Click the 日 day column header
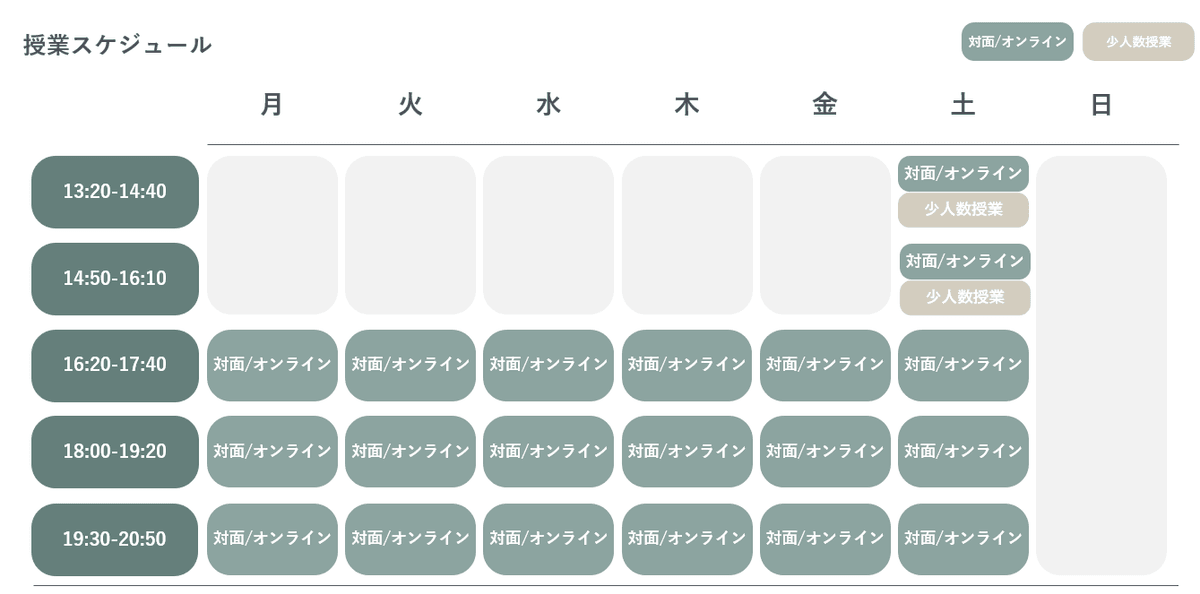Screen dimensions: 1200x594 pos(1101,105)
